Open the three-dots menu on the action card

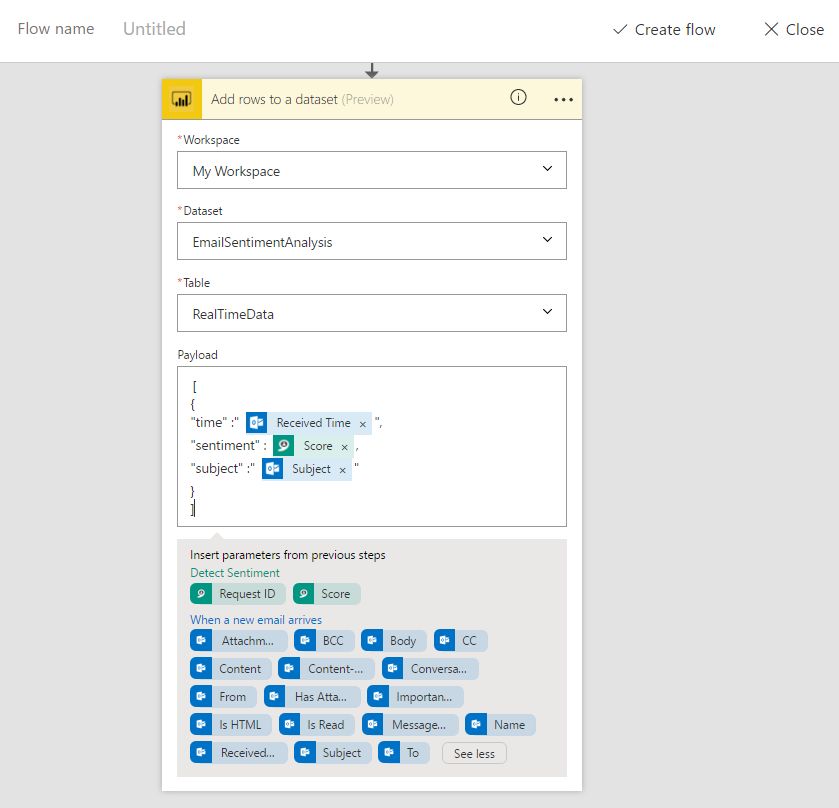point(563,99)
